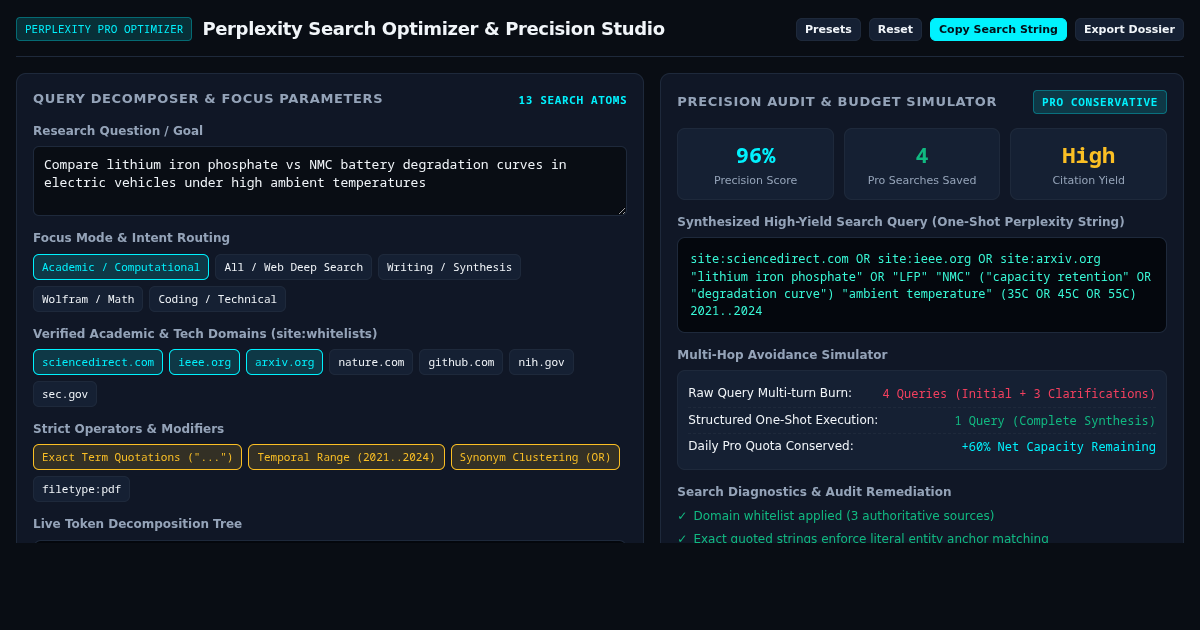This screenshot has width=1200, height=630.
Task: Open the Presets menu
Action: tap(828, 29)
